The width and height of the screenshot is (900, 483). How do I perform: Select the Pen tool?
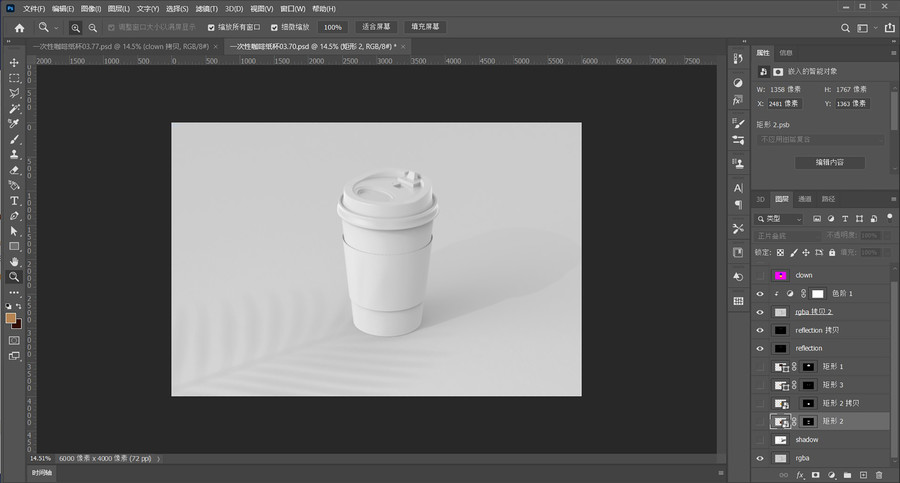coord(14,216)
